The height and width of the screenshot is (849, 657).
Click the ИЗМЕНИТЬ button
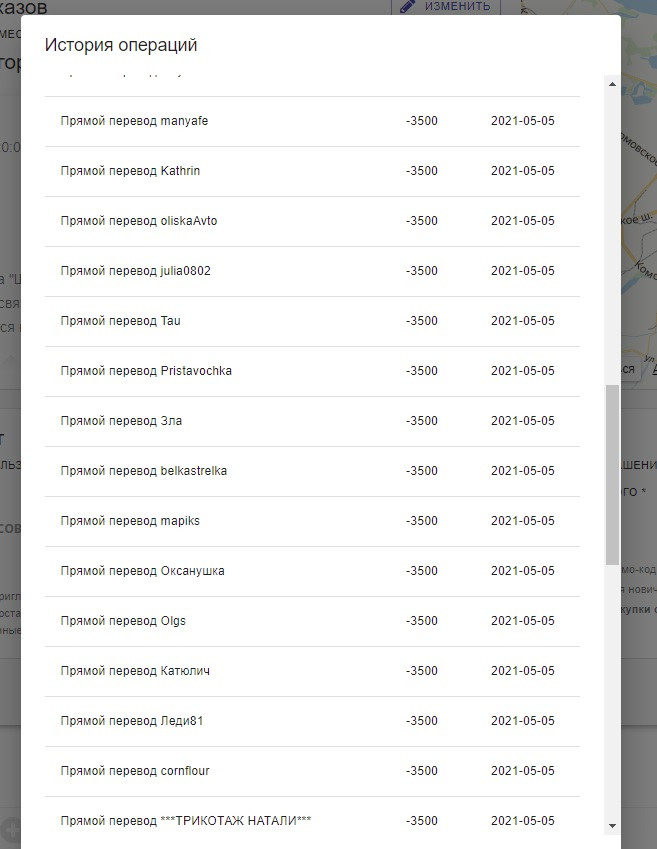point(446,7)
